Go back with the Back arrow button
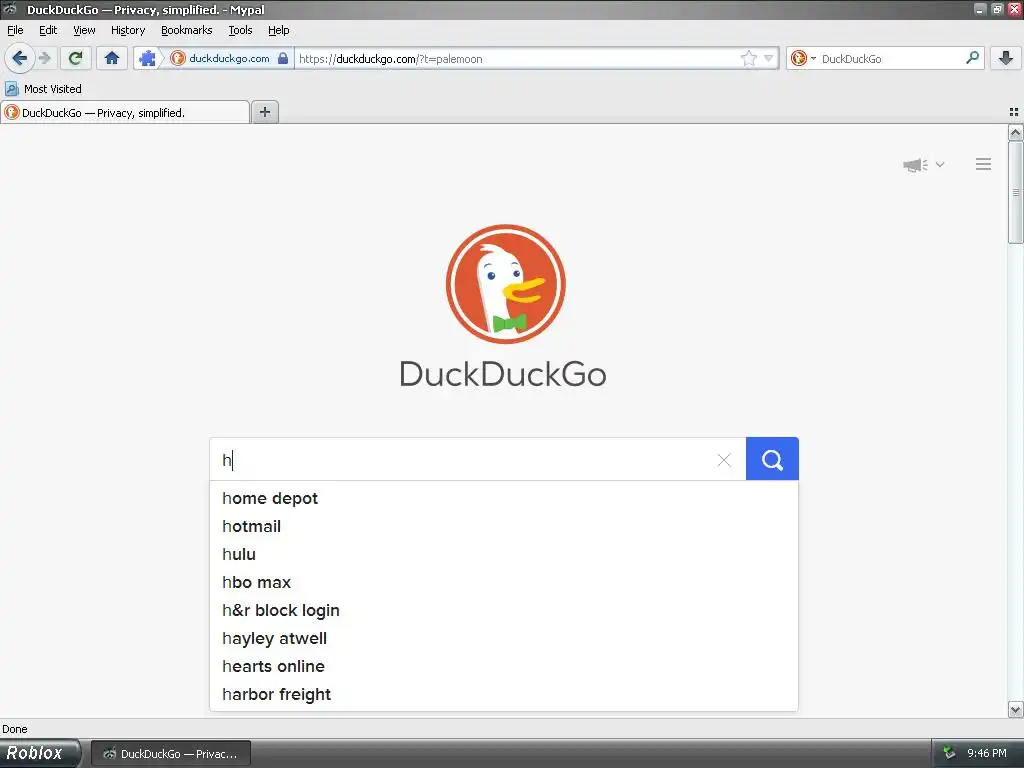The width and height of the screenshot is (1024, 768). pyautogui.click(x=20, y=58)
